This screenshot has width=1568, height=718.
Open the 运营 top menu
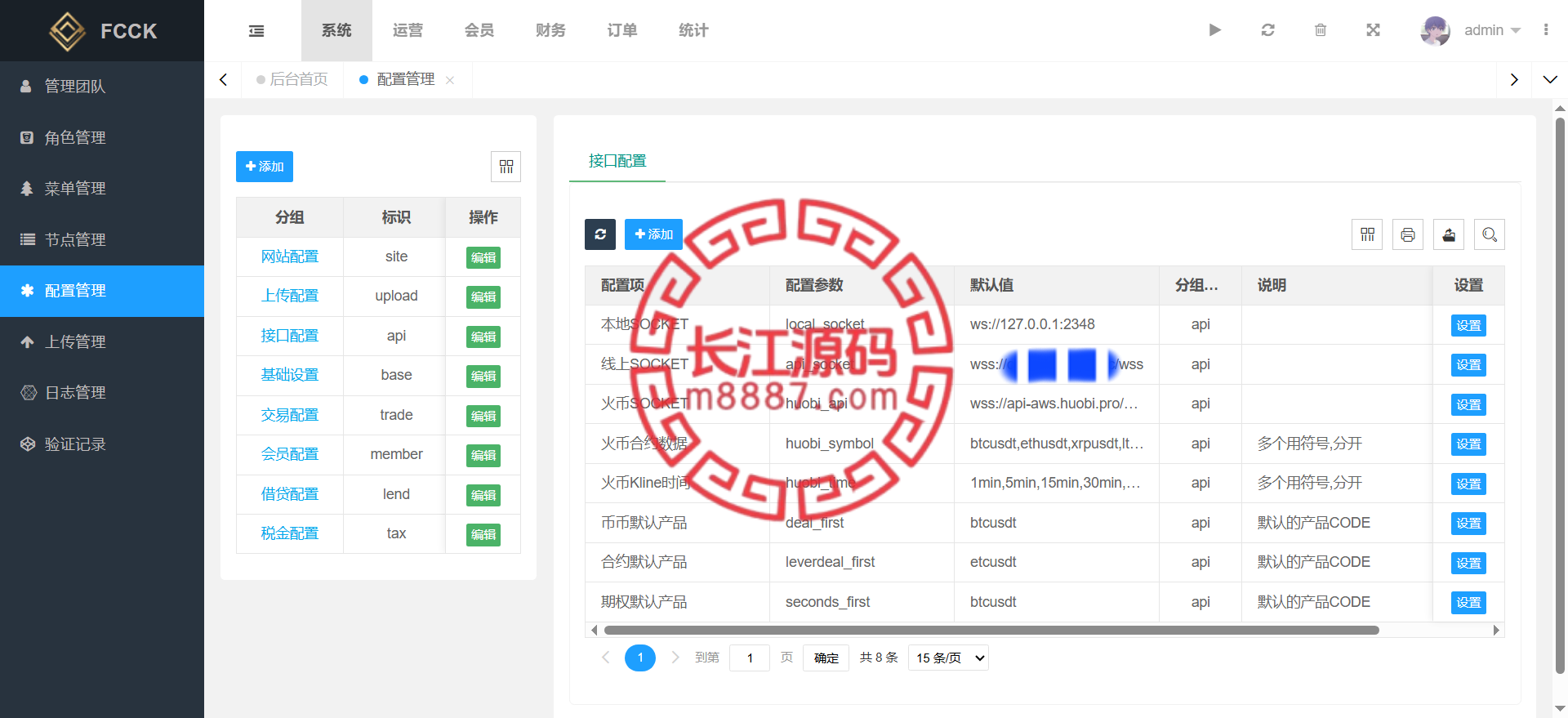pos(408,30)
